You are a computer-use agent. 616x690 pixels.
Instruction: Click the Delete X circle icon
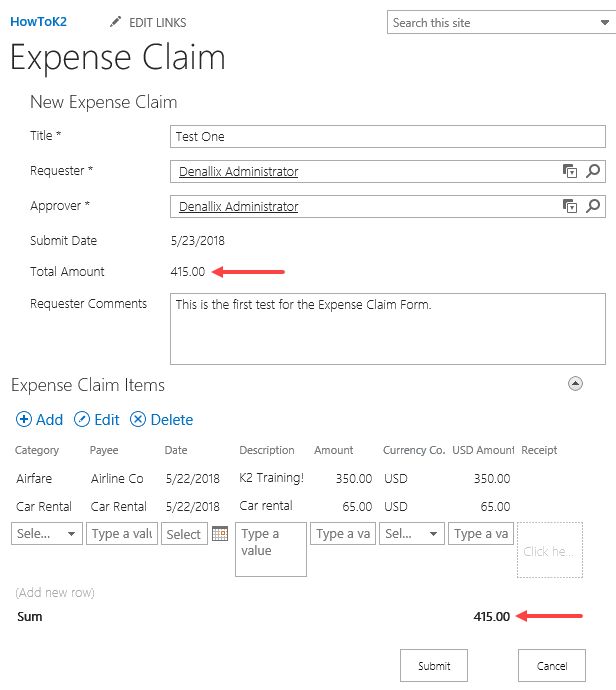[138, 419]
